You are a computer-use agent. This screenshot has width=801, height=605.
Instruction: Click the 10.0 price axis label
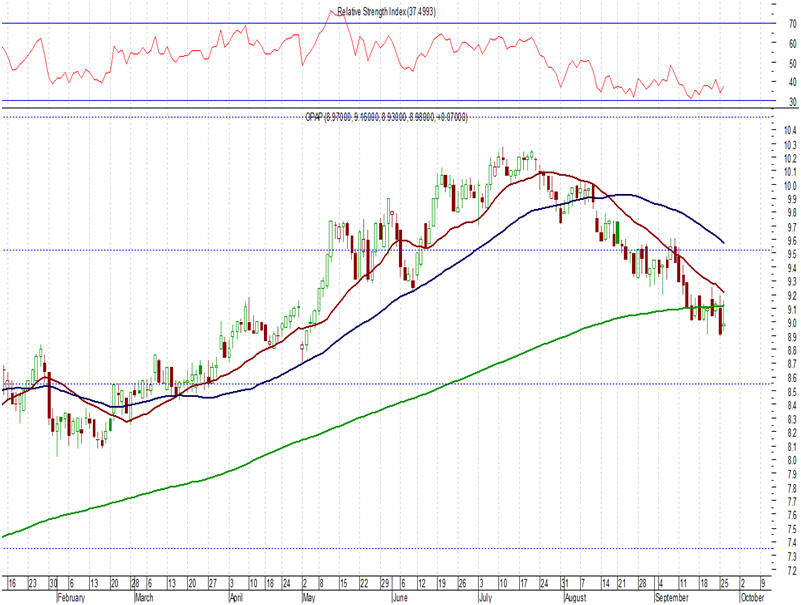pyautogui.click(x=791, y=185)
